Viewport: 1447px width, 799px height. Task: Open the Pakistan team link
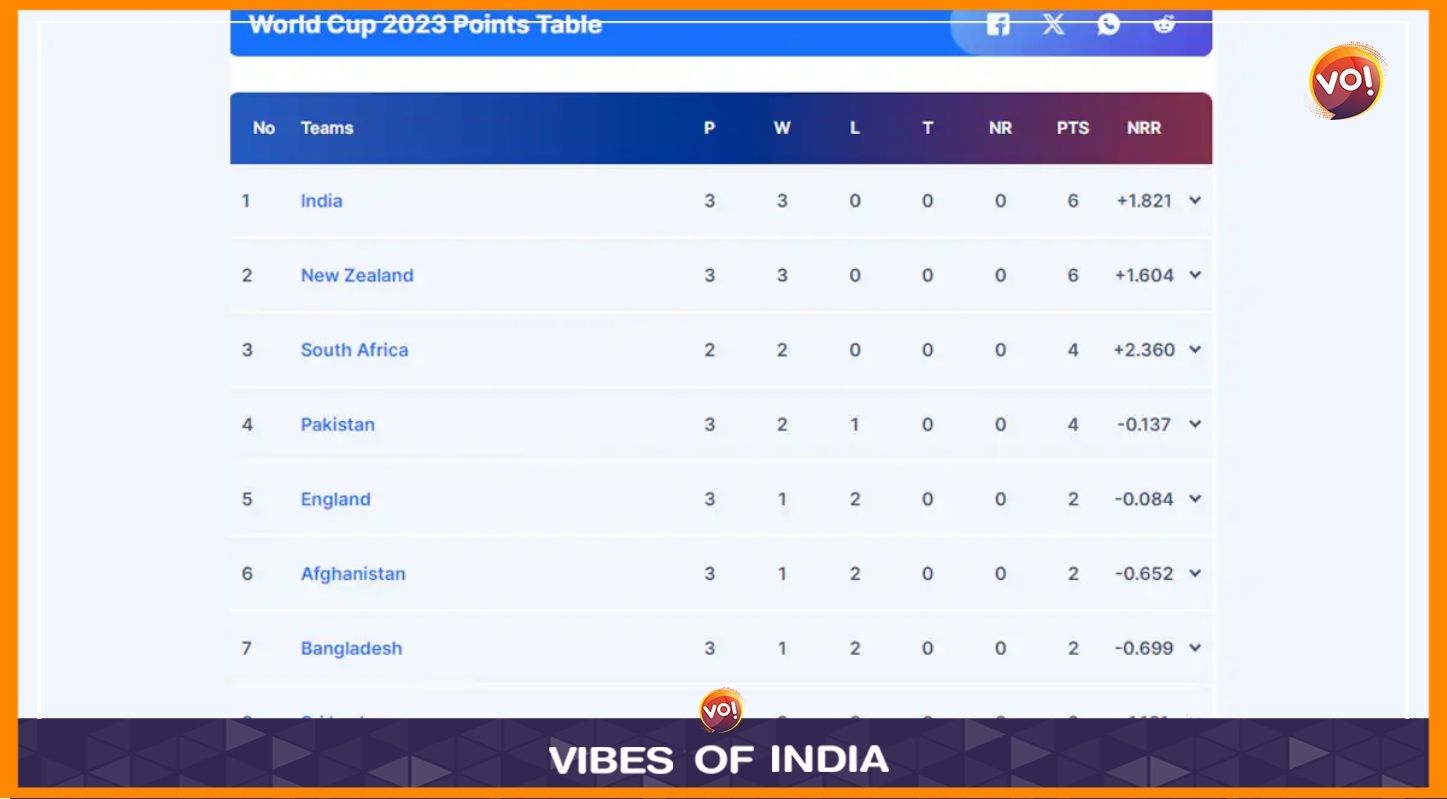pyautogui.click(x=338, y=424)
